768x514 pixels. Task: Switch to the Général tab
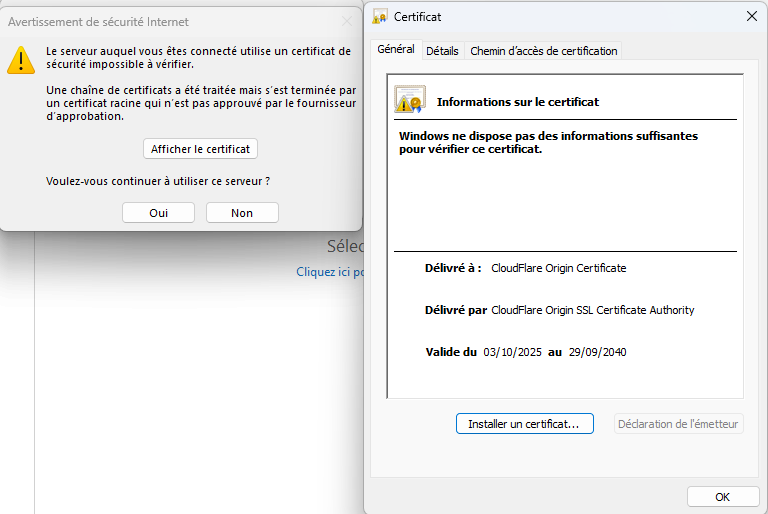(x=396, y=50)
